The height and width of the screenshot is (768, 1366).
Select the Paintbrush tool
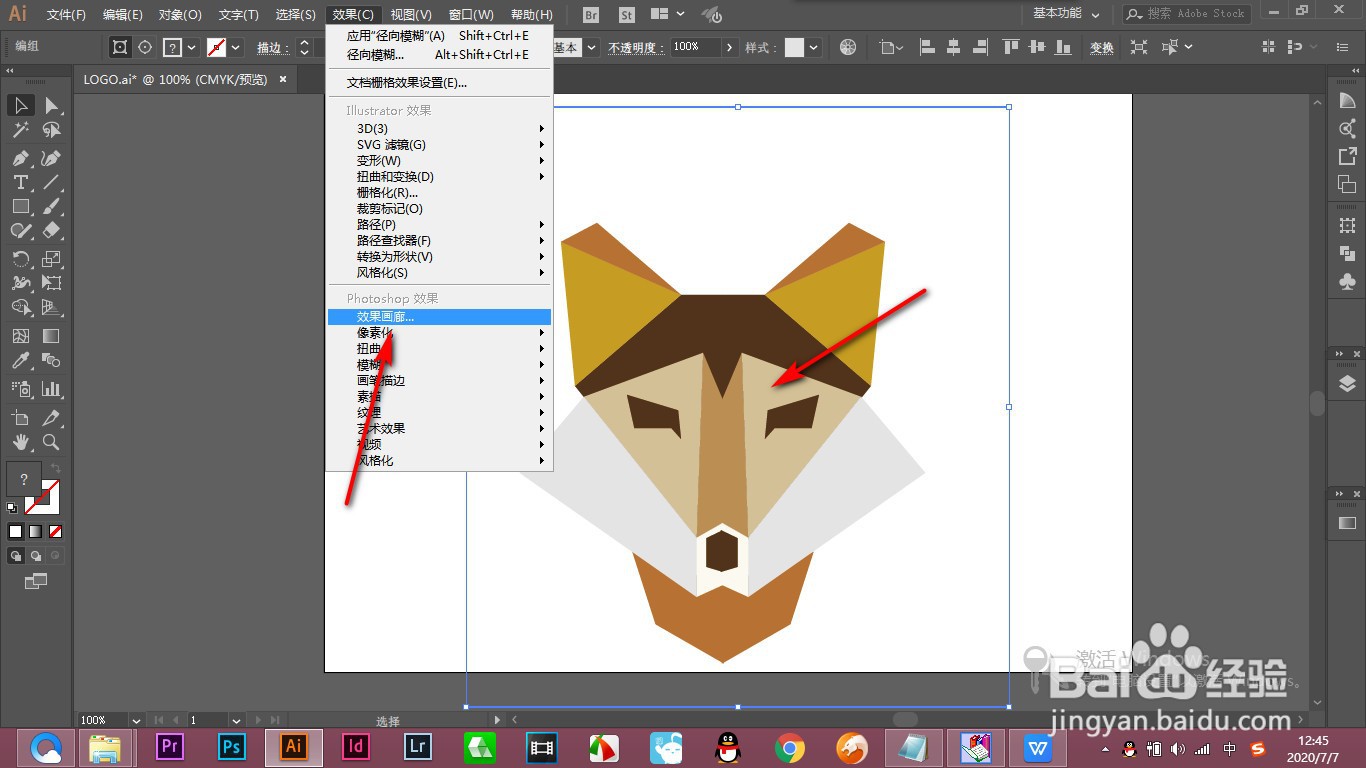(x=52, y=206)
